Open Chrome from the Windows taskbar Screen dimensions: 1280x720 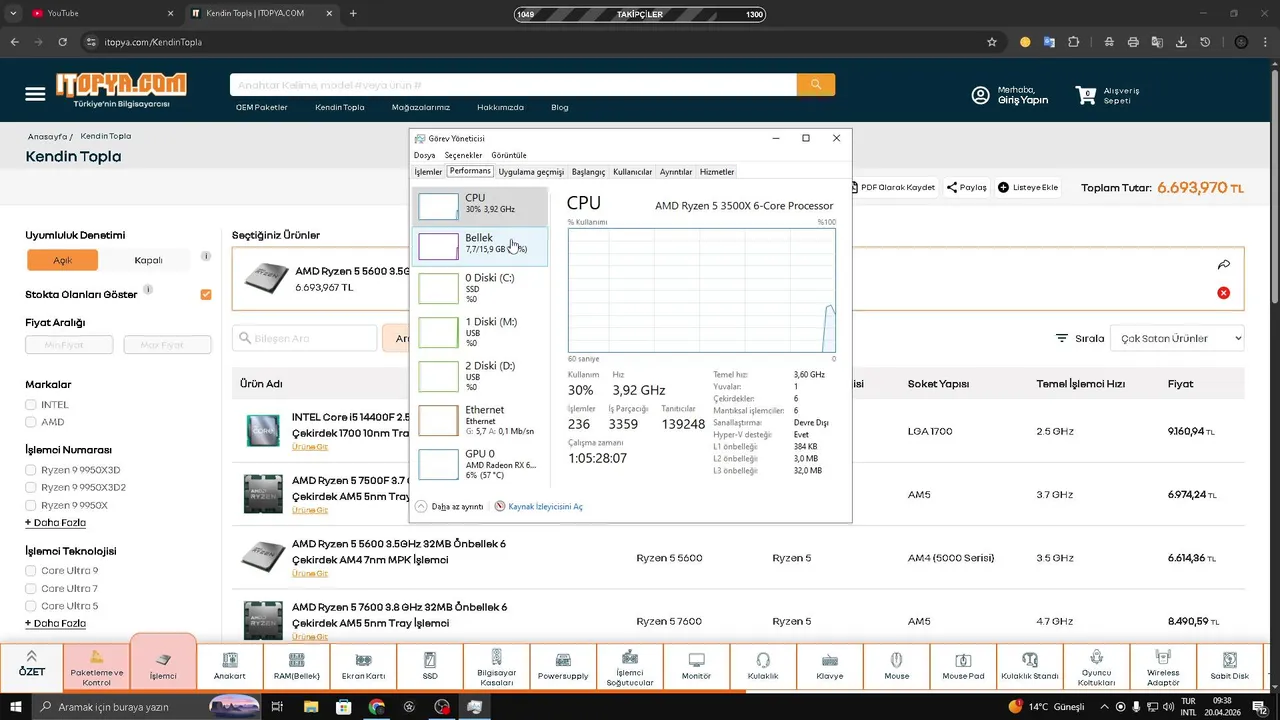point(376,707)
